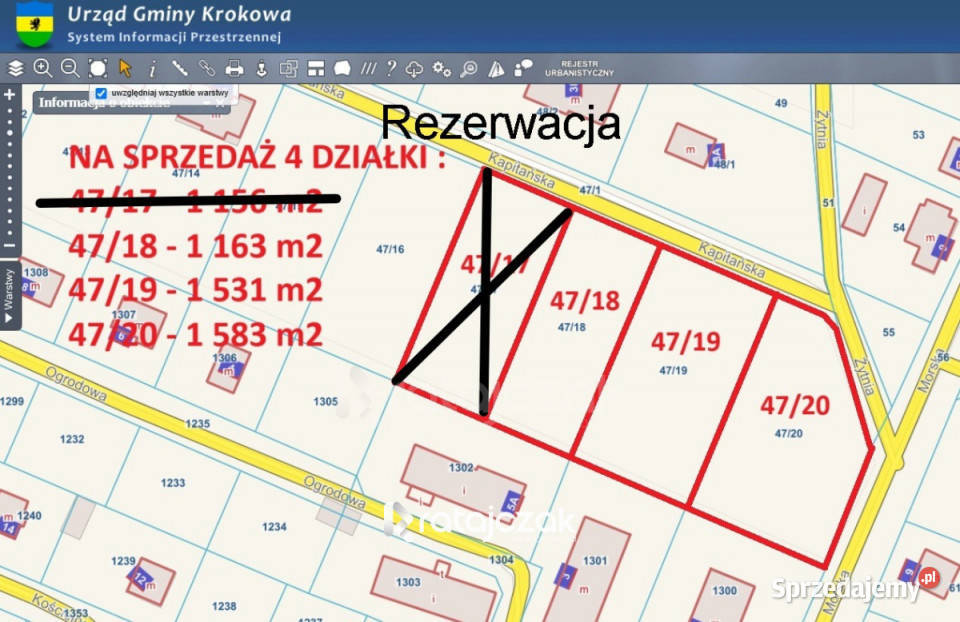Viewport: 960px width, 622px height.
Task: Open the print tool
Action: [x=233, y=68]
